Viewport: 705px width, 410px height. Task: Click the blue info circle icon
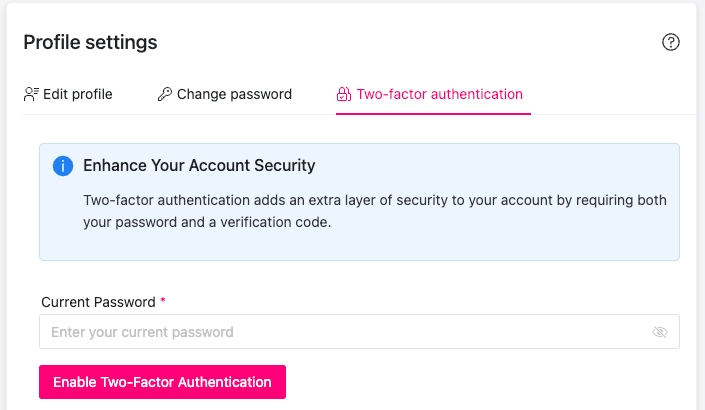click(63, 165)
